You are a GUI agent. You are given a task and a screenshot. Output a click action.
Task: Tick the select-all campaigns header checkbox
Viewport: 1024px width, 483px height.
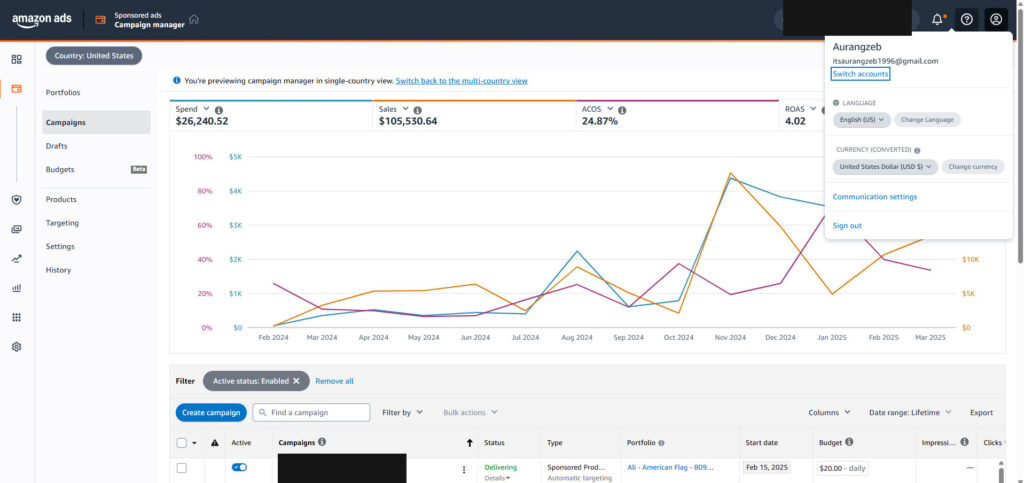(181, 442)
